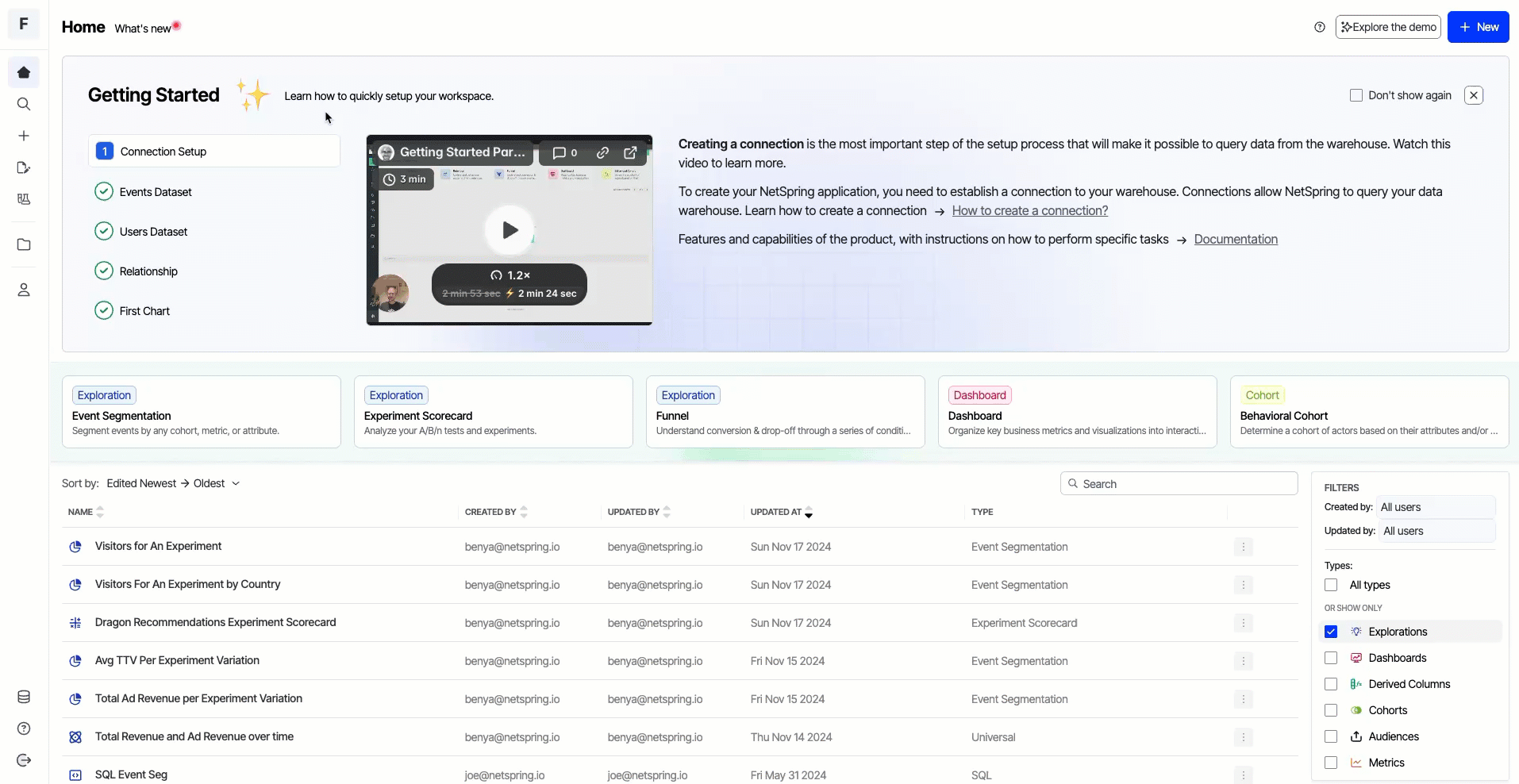The height and width of the screenshot is (784, 1519).
Task: Check the Dashboards filter checkbox
Action: coord(1331,658)
